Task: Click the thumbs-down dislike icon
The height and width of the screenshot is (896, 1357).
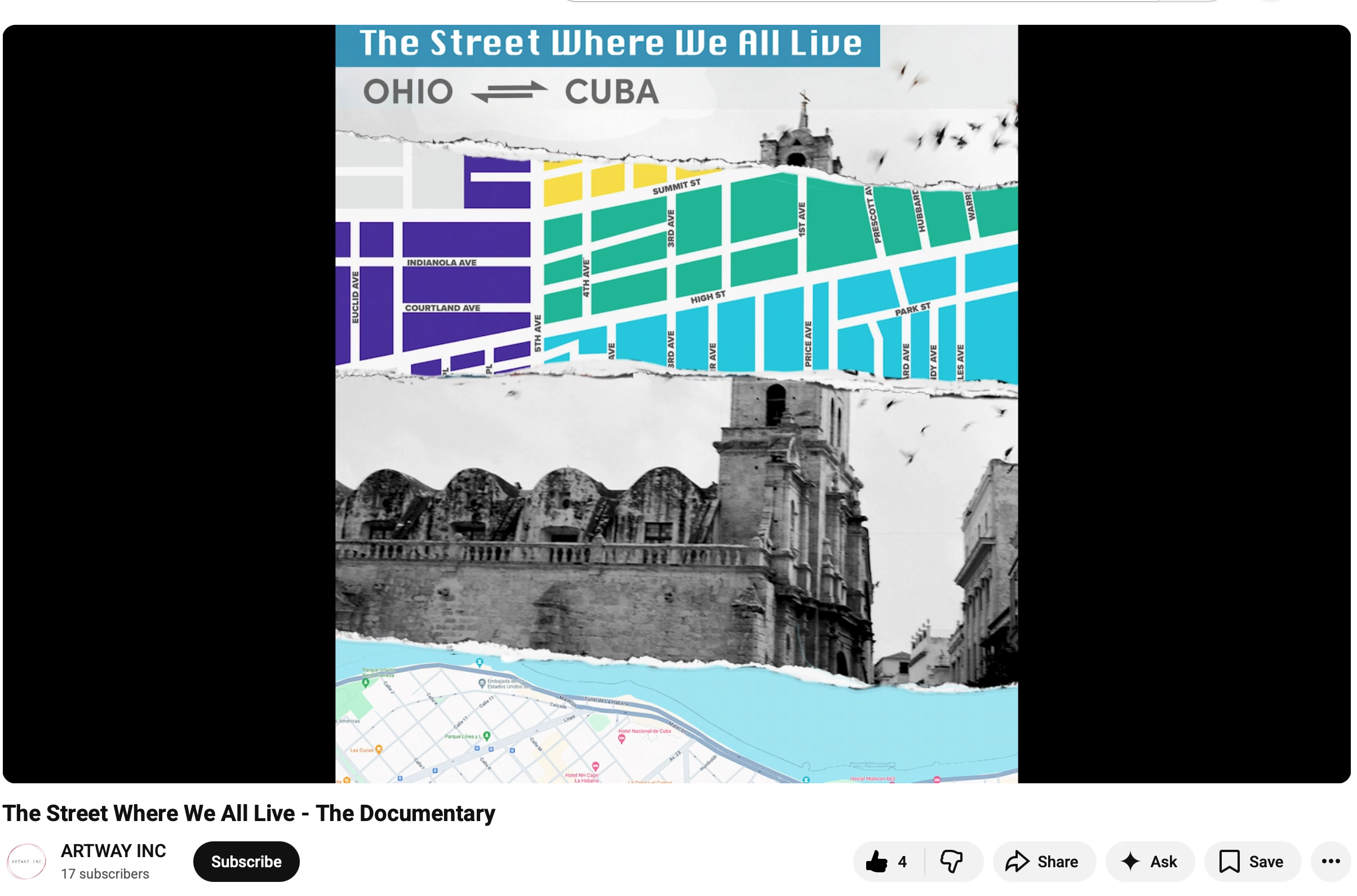Action: [952, 862]
